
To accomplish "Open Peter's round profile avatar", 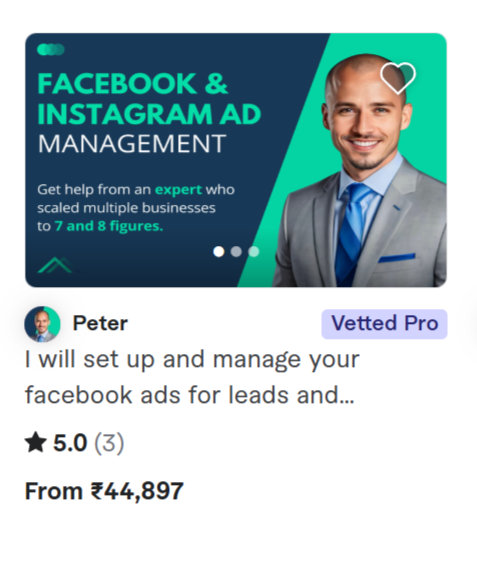I will pyautogui.click(x=42, y=324).
